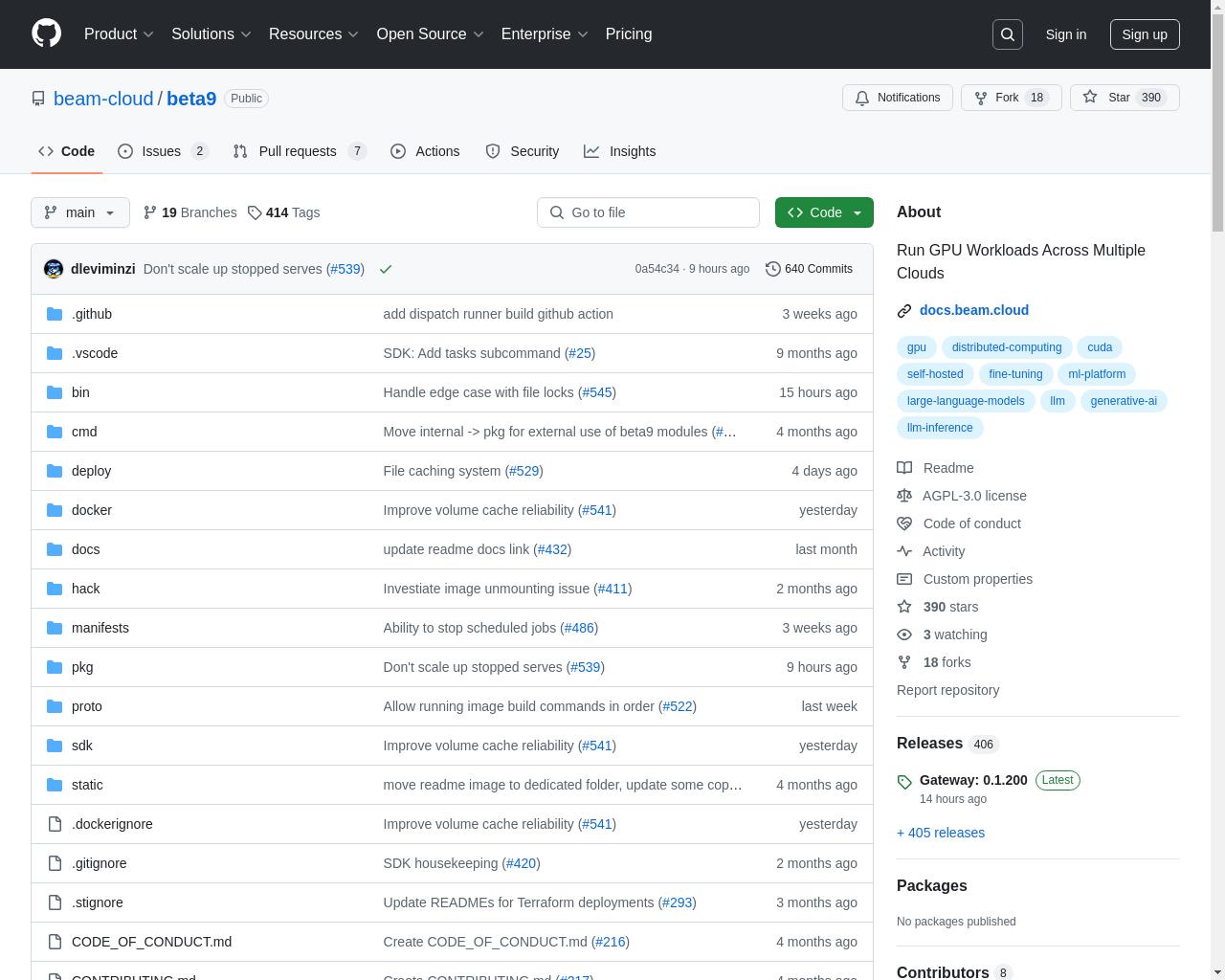Click the Sign in link
1225x980 pixels.
(1065, 34)
